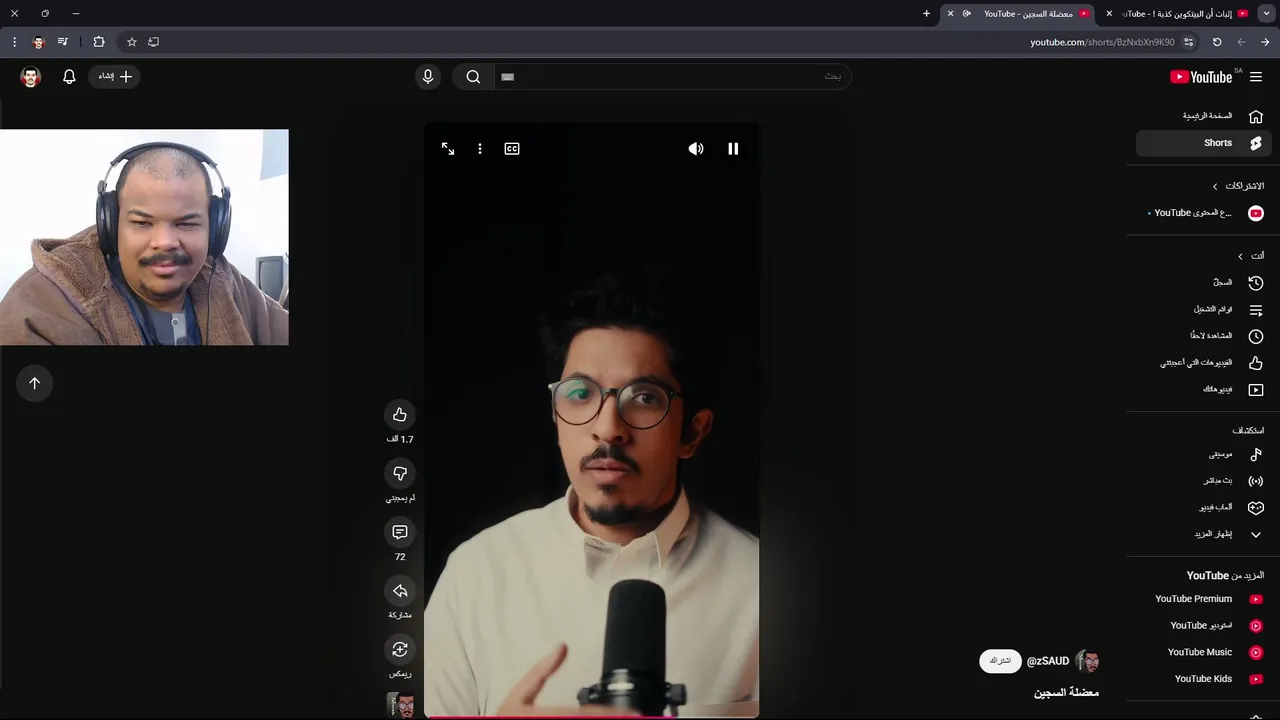Expand the You (أنت) section
1280x720 pixels.
1250,256
